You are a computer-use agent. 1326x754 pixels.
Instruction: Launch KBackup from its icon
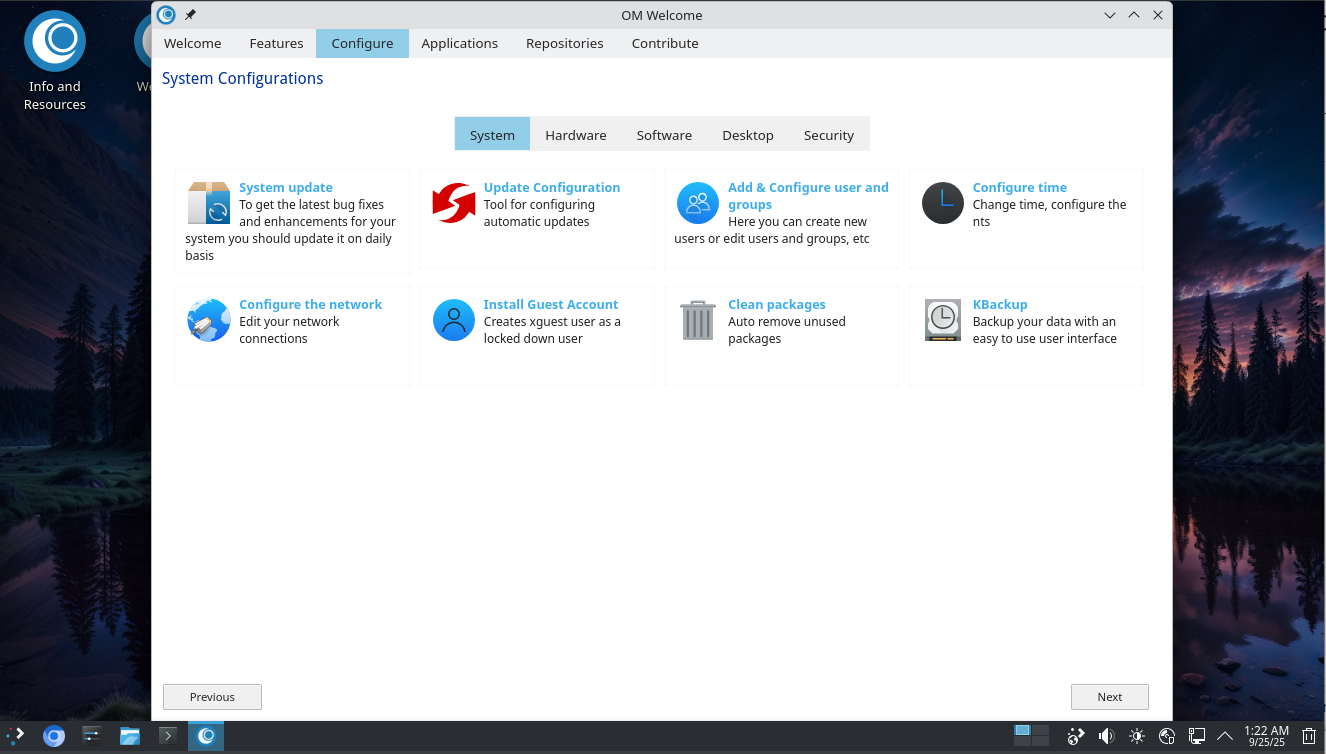(x=942, y=321)
